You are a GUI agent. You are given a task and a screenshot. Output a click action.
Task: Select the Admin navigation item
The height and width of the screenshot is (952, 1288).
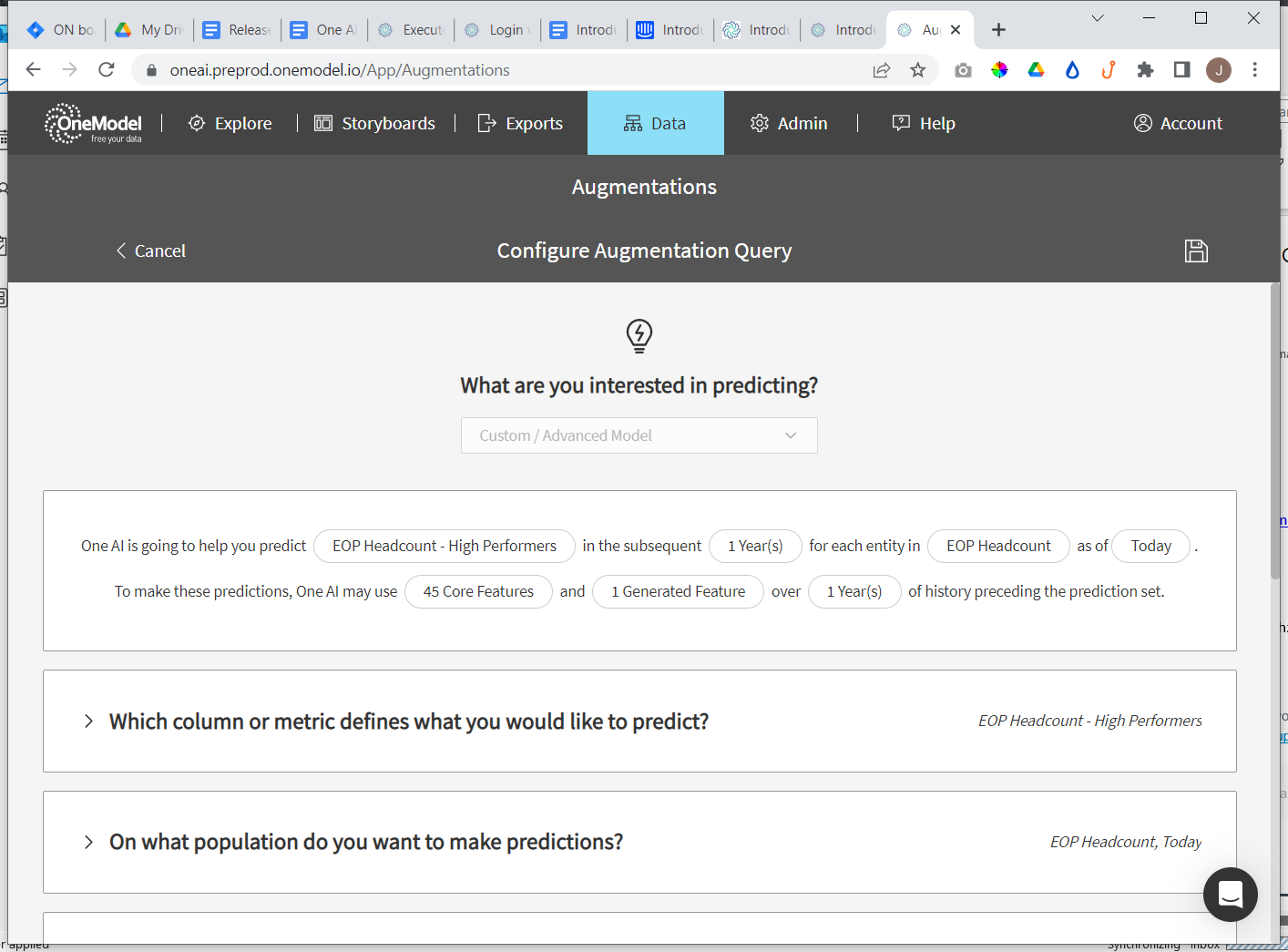click(790, 124)
